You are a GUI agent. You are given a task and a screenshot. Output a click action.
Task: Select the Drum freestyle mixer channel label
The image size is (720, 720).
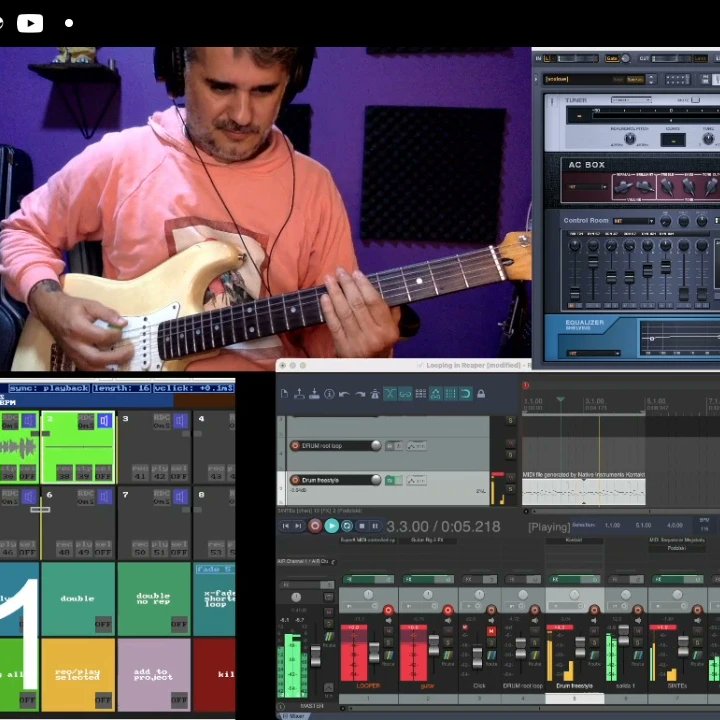point(574,686)
